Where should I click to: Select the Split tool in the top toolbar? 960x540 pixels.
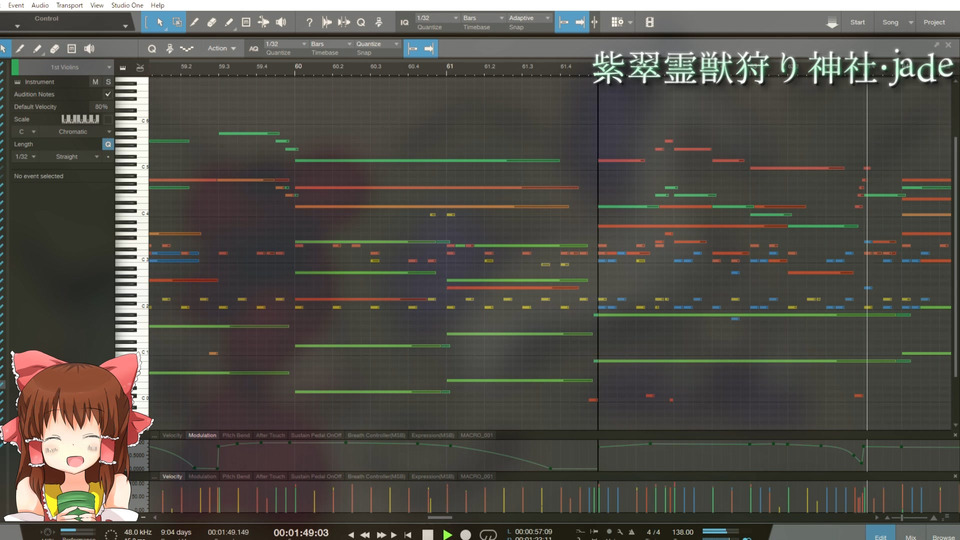pos(195,23)
